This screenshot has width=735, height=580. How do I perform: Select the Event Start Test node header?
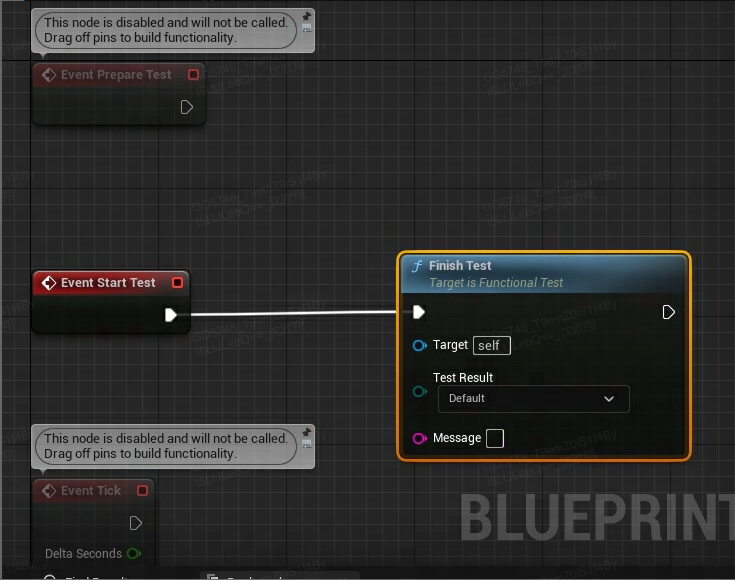(x=111, y=283)
